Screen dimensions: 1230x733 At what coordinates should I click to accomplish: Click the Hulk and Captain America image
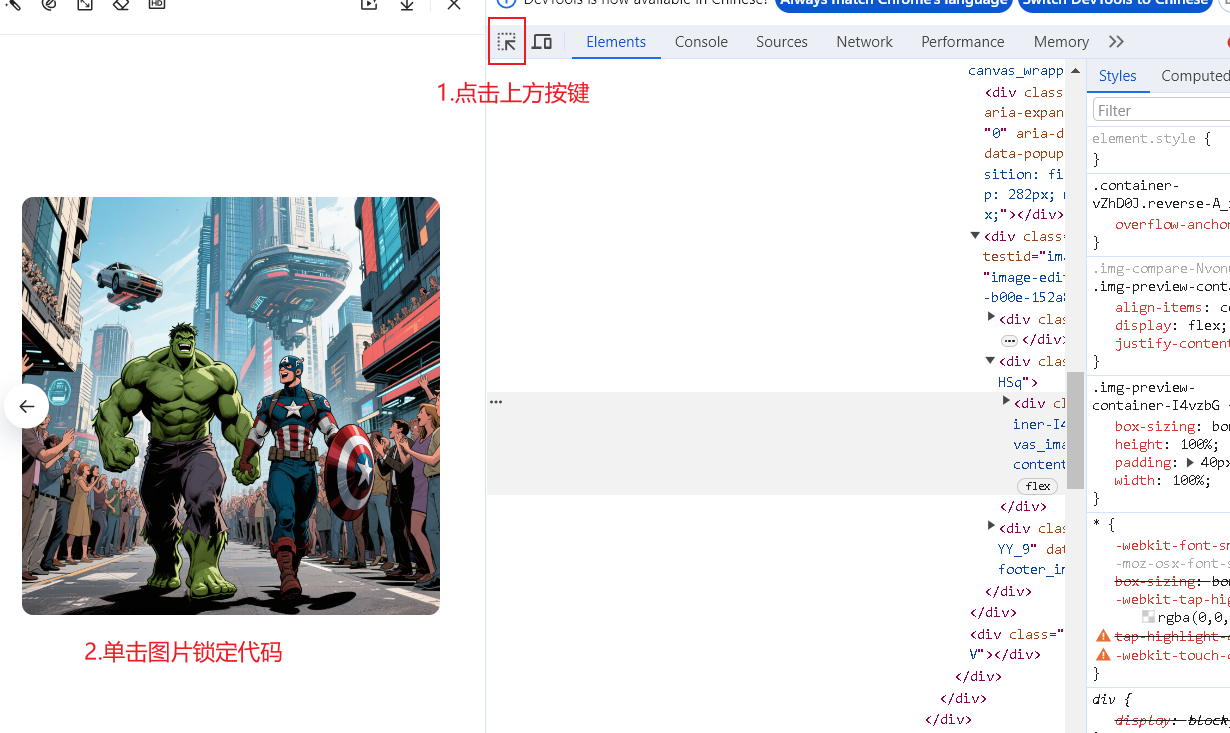pos(231,406)
